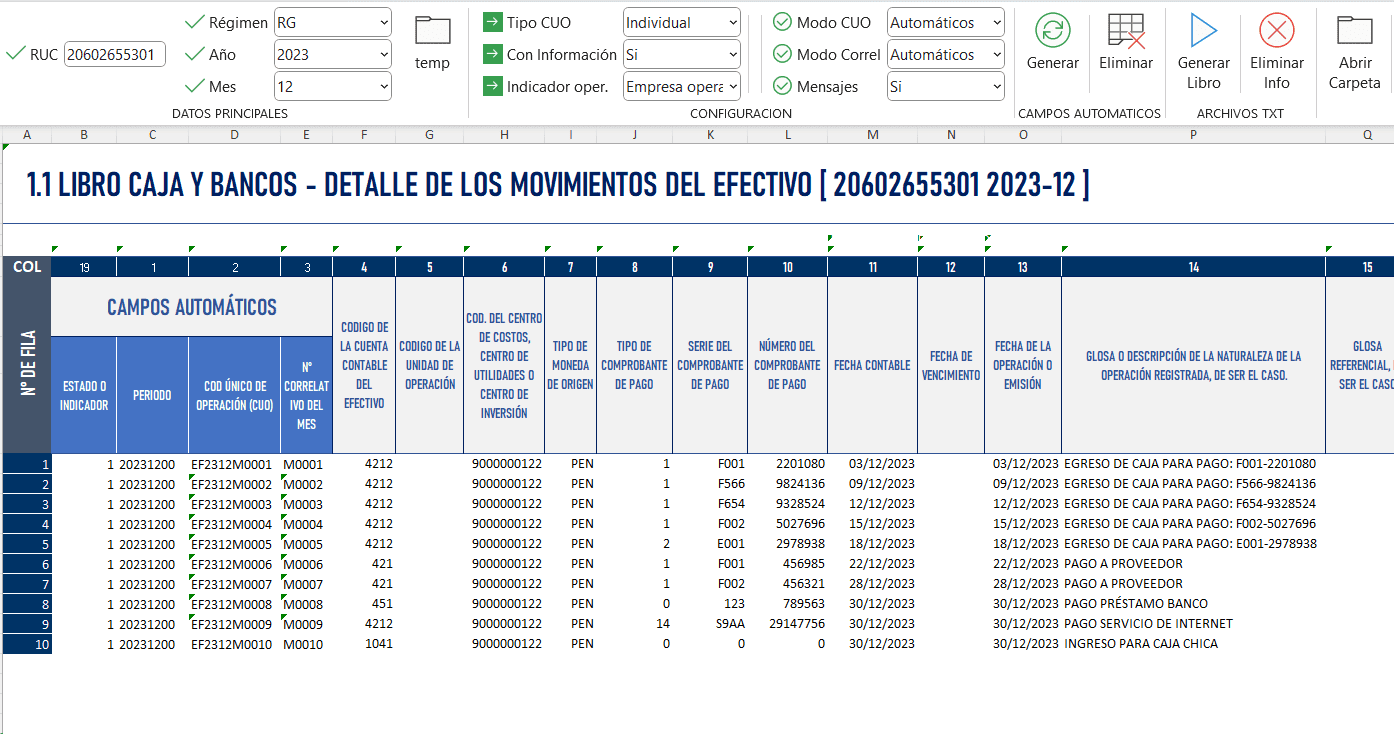Screen dimensions: 1394x734
Task: Open the Tipo CUO dropdown showing Individual
Action: pos(681,22)
